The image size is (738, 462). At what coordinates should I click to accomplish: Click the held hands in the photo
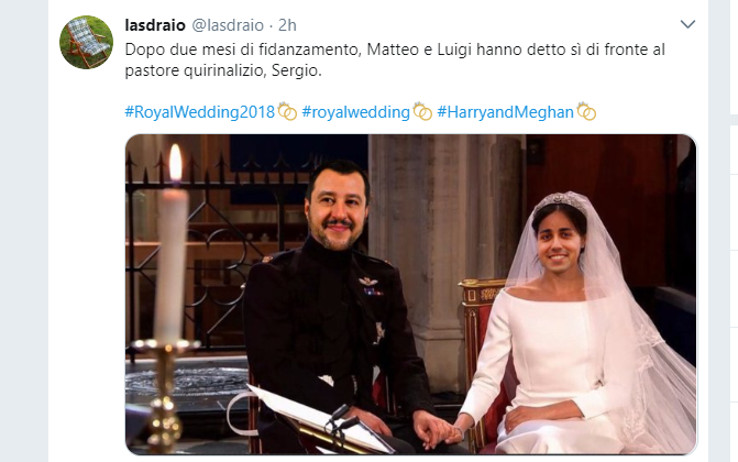(440, 430)
